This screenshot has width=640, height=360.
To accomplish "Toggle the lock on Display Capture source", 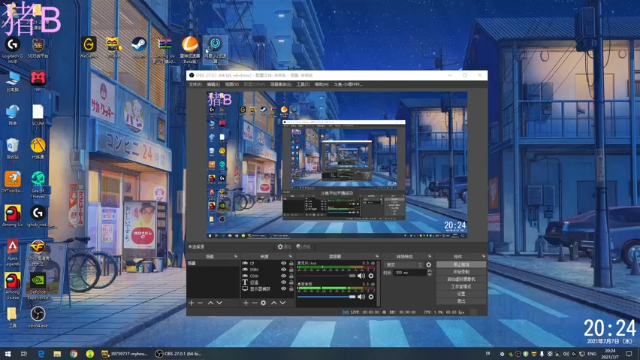I will (291, 289).
